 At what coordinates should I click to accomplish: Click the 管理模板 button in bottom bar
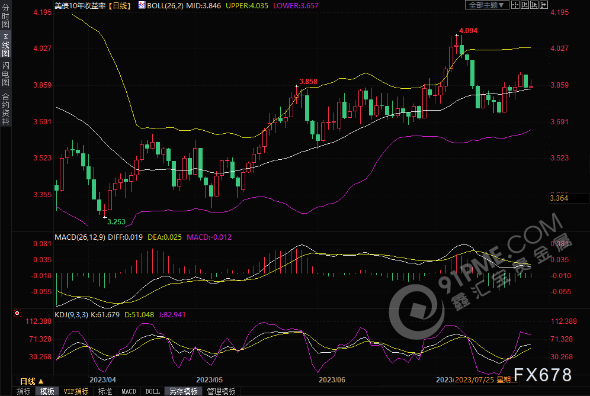221,391
